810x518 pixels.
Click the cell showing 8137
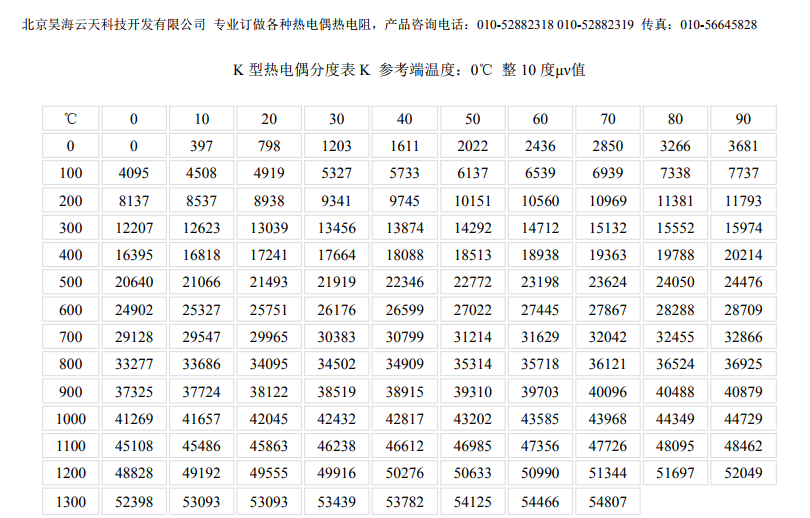pyautogui.click(x=134, y=200)
